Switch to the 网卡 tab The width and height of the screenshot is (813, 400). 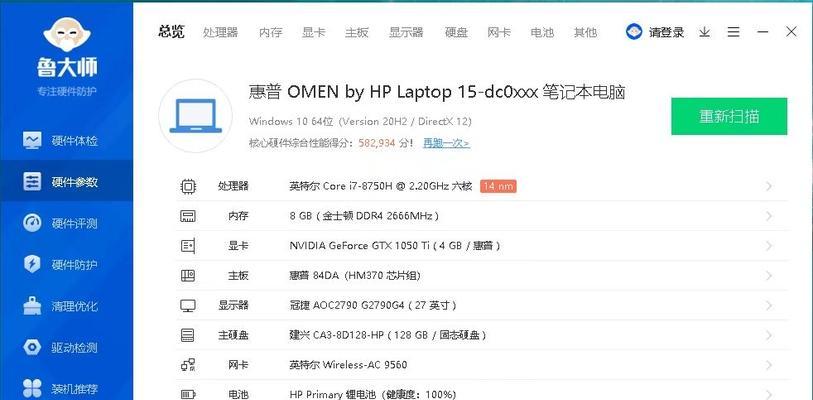pyautogui.click(x=499, y=32)
